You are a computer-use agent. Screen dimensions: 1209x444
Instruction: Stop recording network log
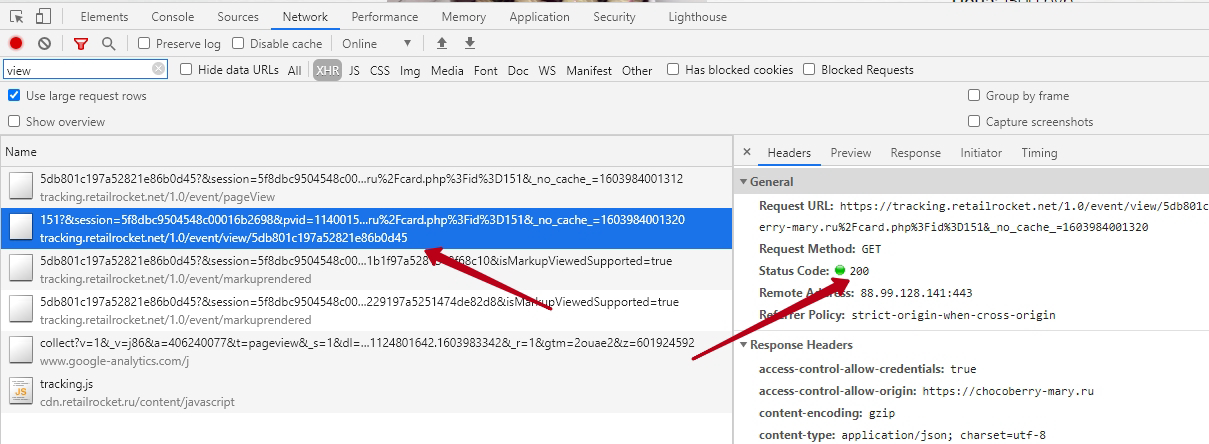pyautogui.click(x=16, y=43)
